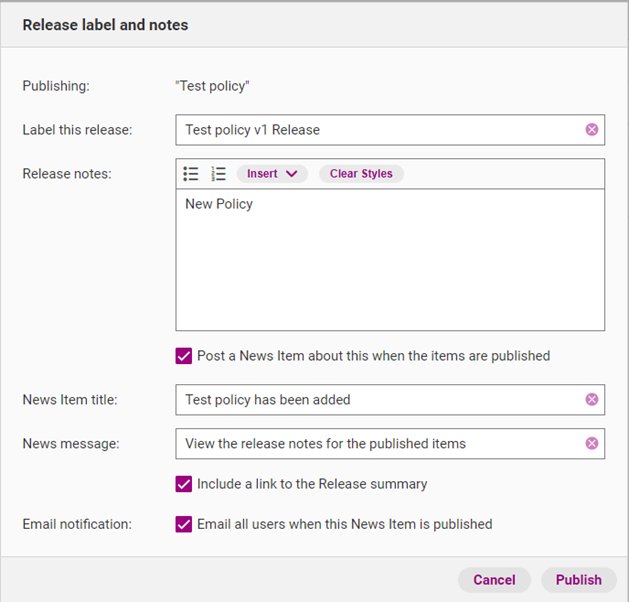Image resolution: width=629 pixels, height=602 pixels.
Task: Clear the News message field
Action: pyautogui.click(x=591, y=444)
